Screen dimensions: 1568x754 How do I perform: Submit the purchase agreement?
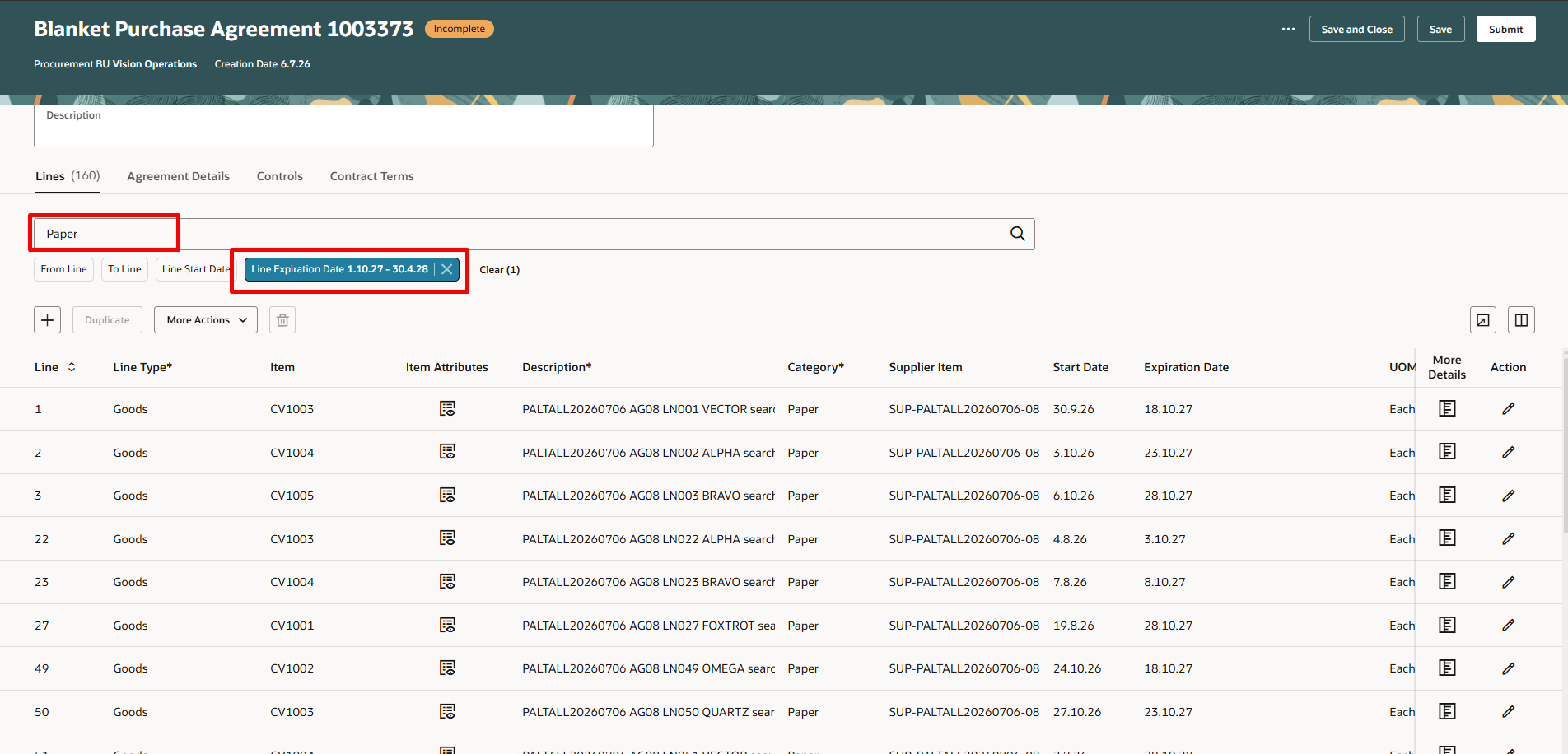(x=1505, y=29)
